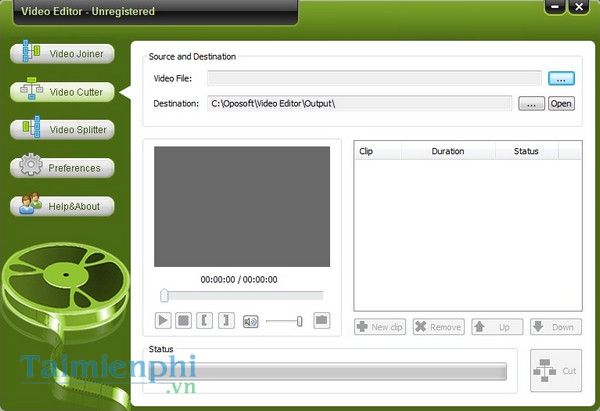Minimize the Video Editor window
The image size is (600, 411).
[555, 7]
